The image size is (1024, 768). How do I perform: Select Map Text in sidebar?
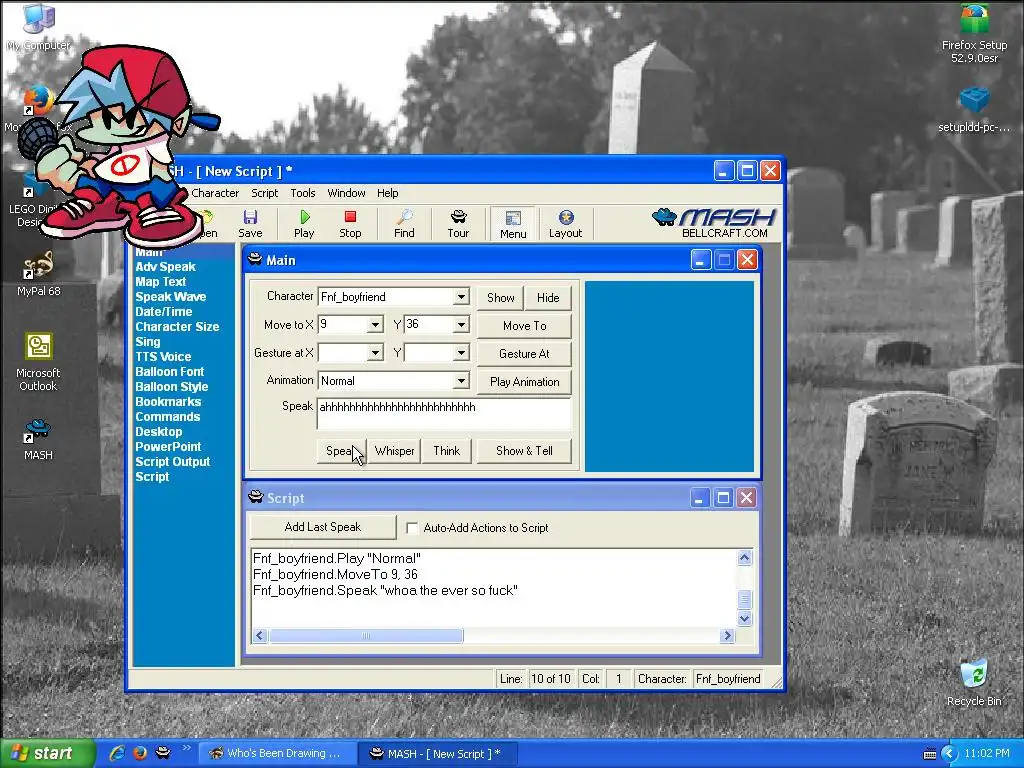(x=161, y=281)
